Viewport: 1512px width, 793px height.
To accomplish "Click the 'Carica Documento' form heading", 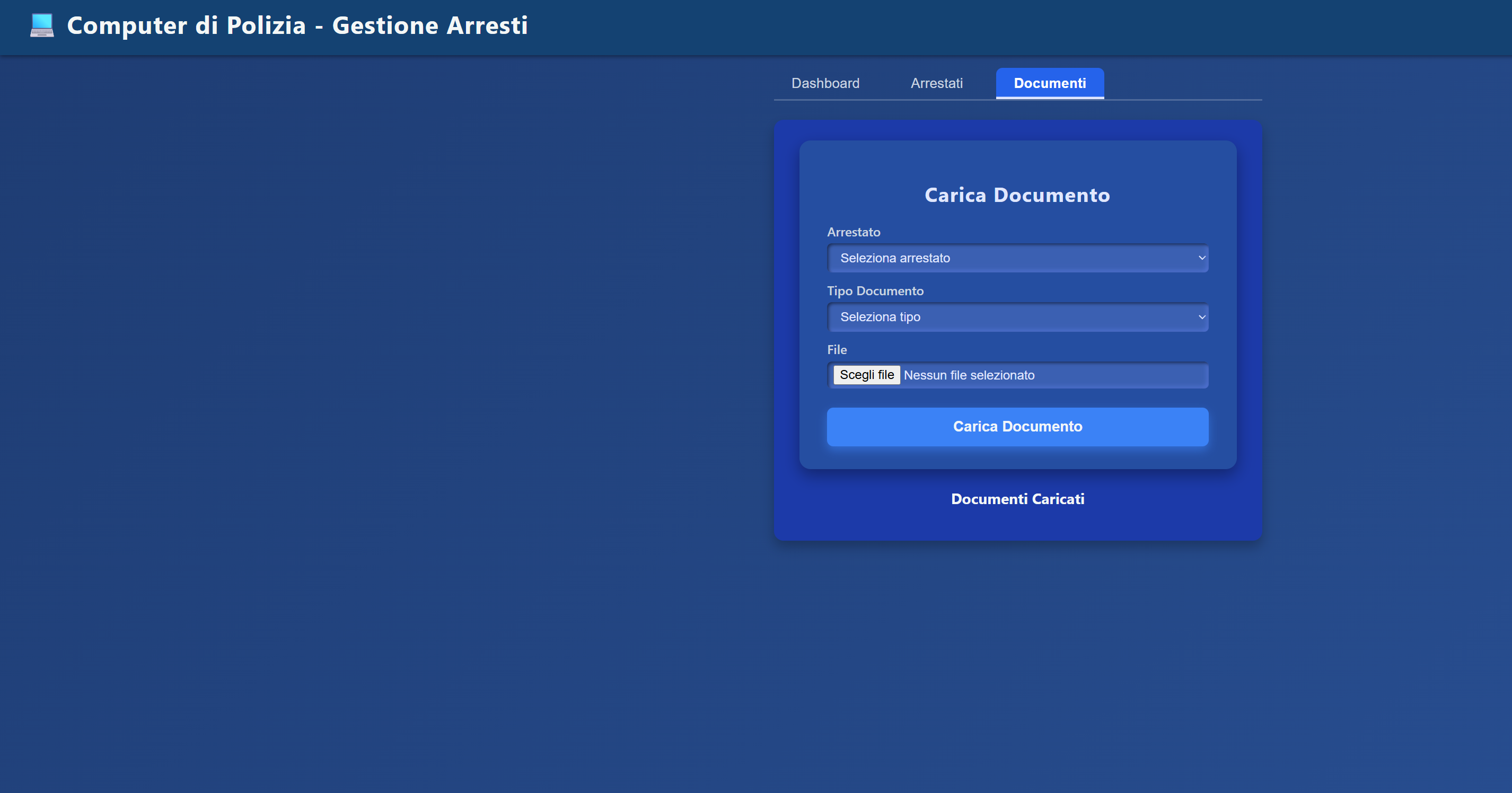I will pyautogui.click(x=1017, y=195).
